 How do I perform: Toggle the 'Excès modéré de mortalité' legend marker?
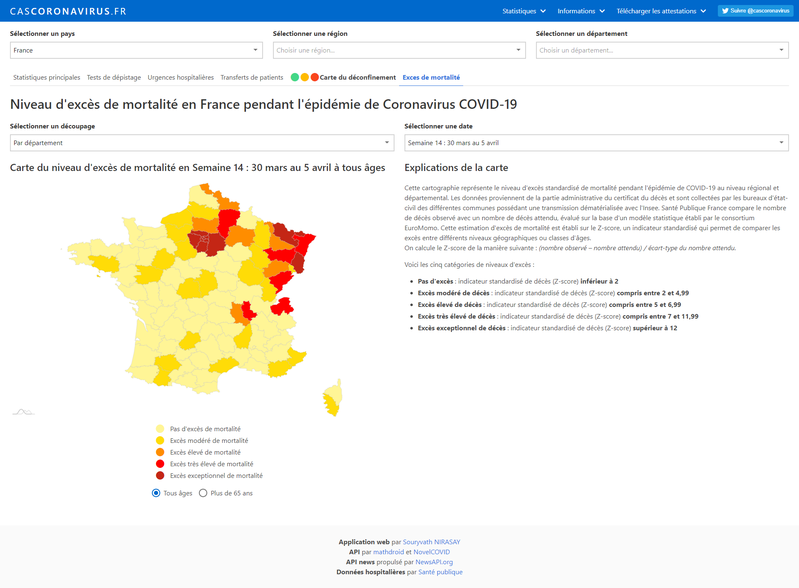tap(160, 441)
